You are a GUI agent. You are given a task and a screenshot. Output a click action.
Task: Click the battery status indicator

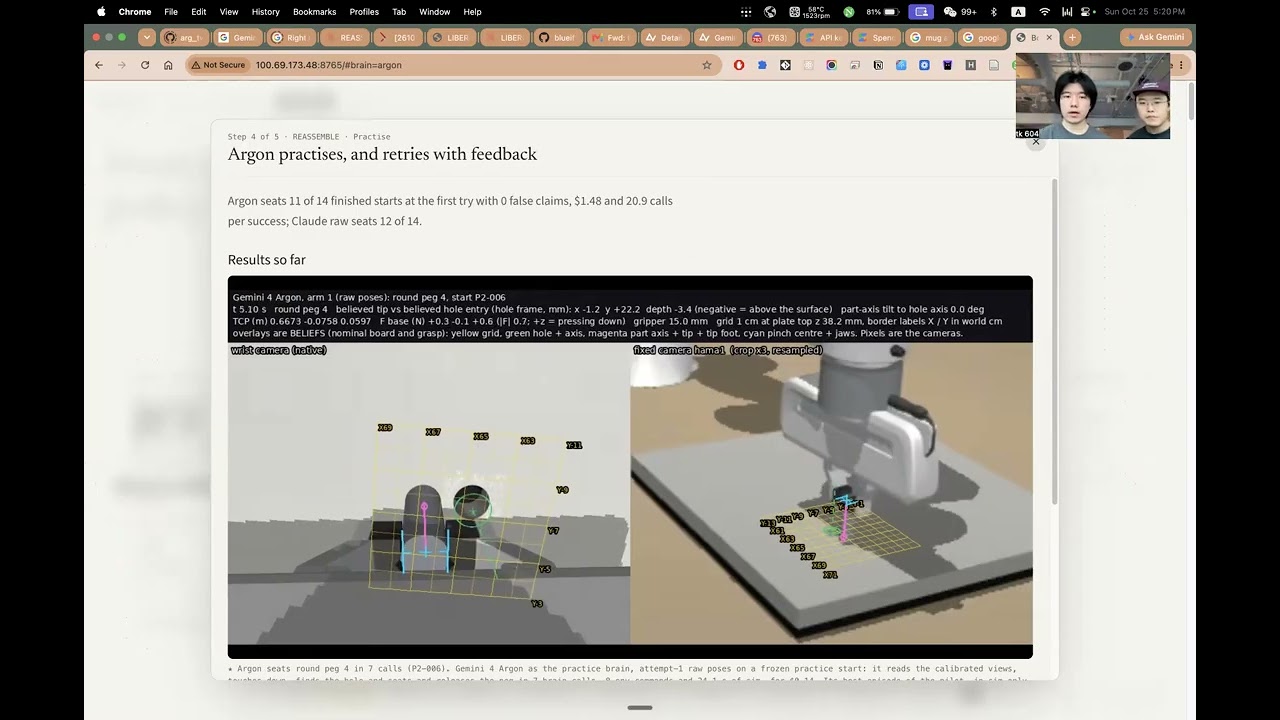(884, 12)
